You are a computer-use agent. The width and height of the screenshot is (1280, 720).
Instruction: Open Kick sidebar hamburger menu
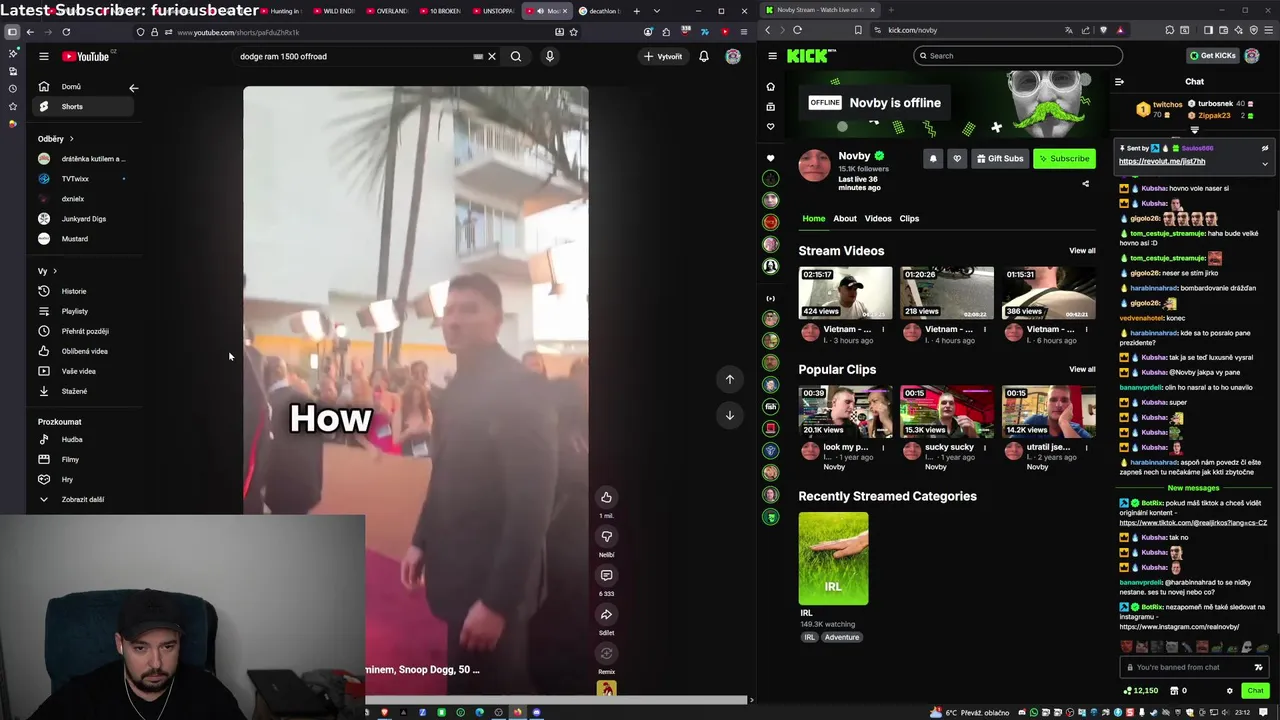[x=772, y=56]
